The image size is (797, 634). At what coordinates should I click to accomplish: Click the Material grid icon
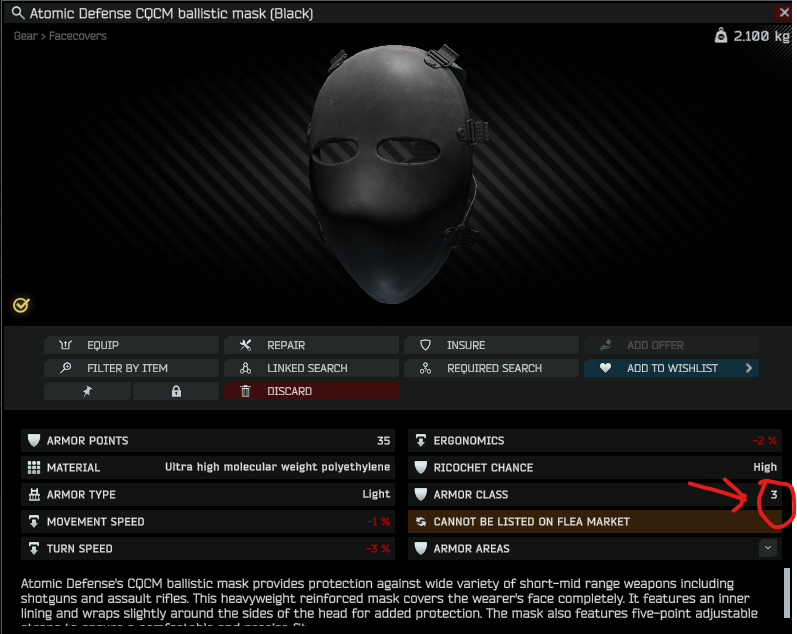point(34,468)
